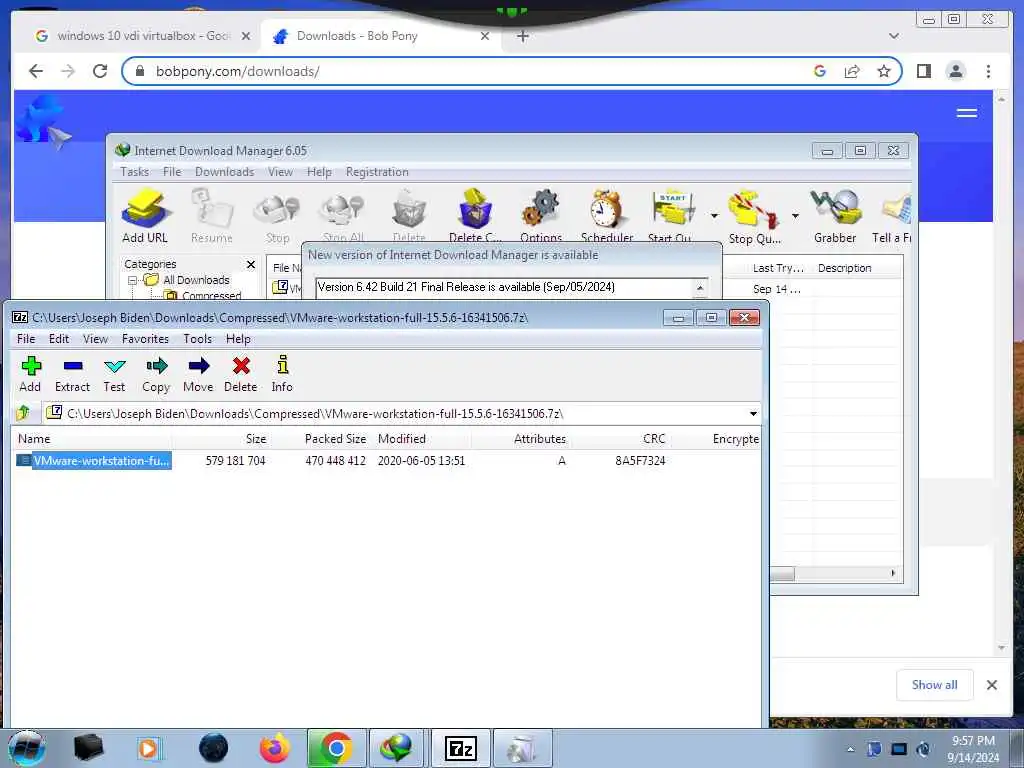Bookmark this page with the star icon

[884, 71]
